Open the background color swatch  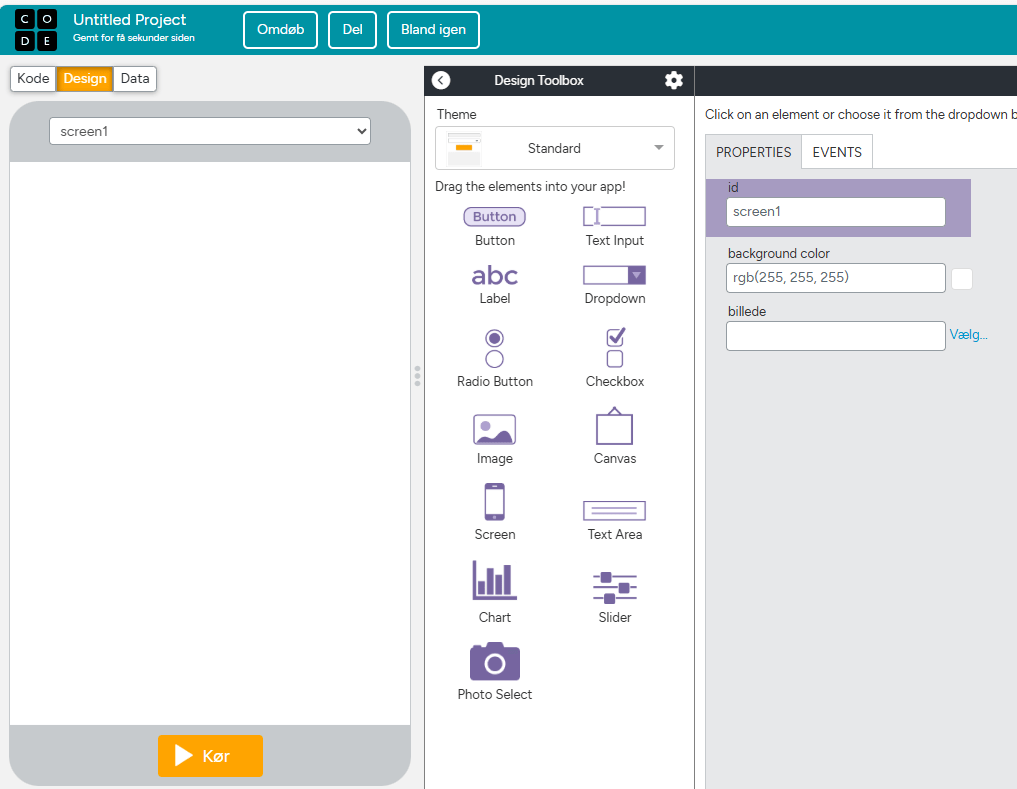coord(962,279)
